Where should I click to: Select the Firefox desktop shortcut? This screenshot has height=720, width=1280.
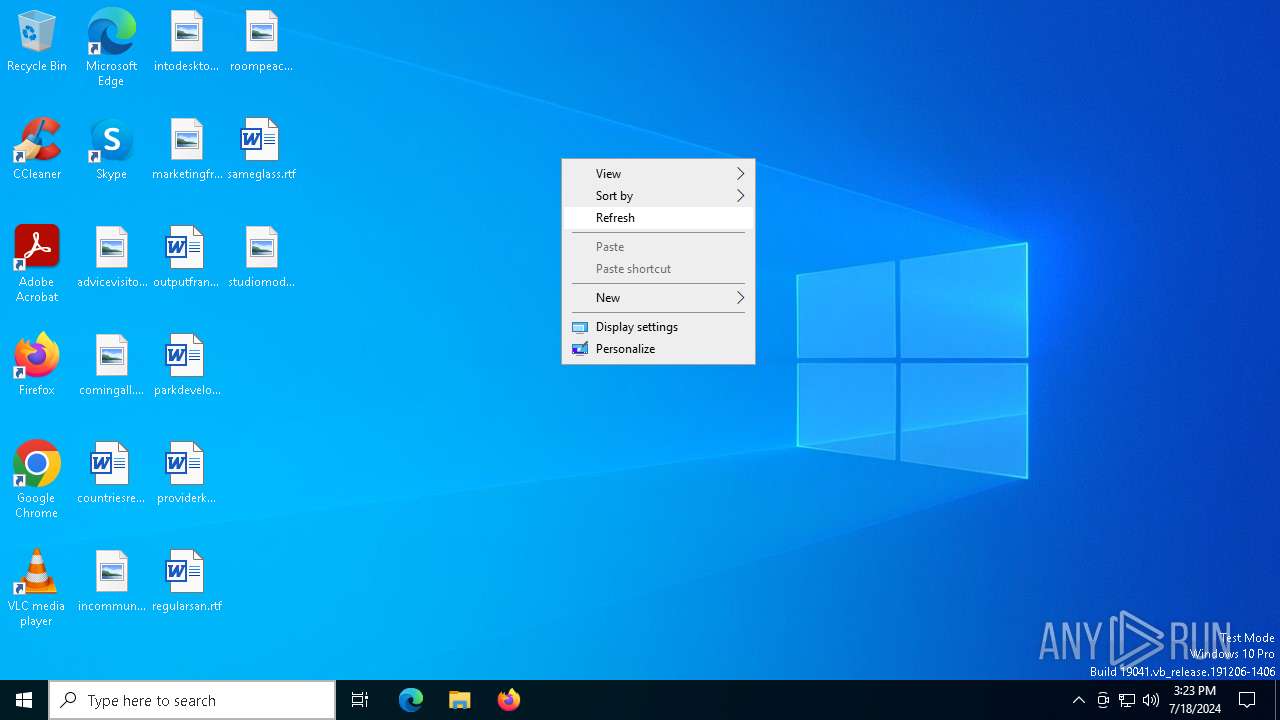[x=37, y=366]
